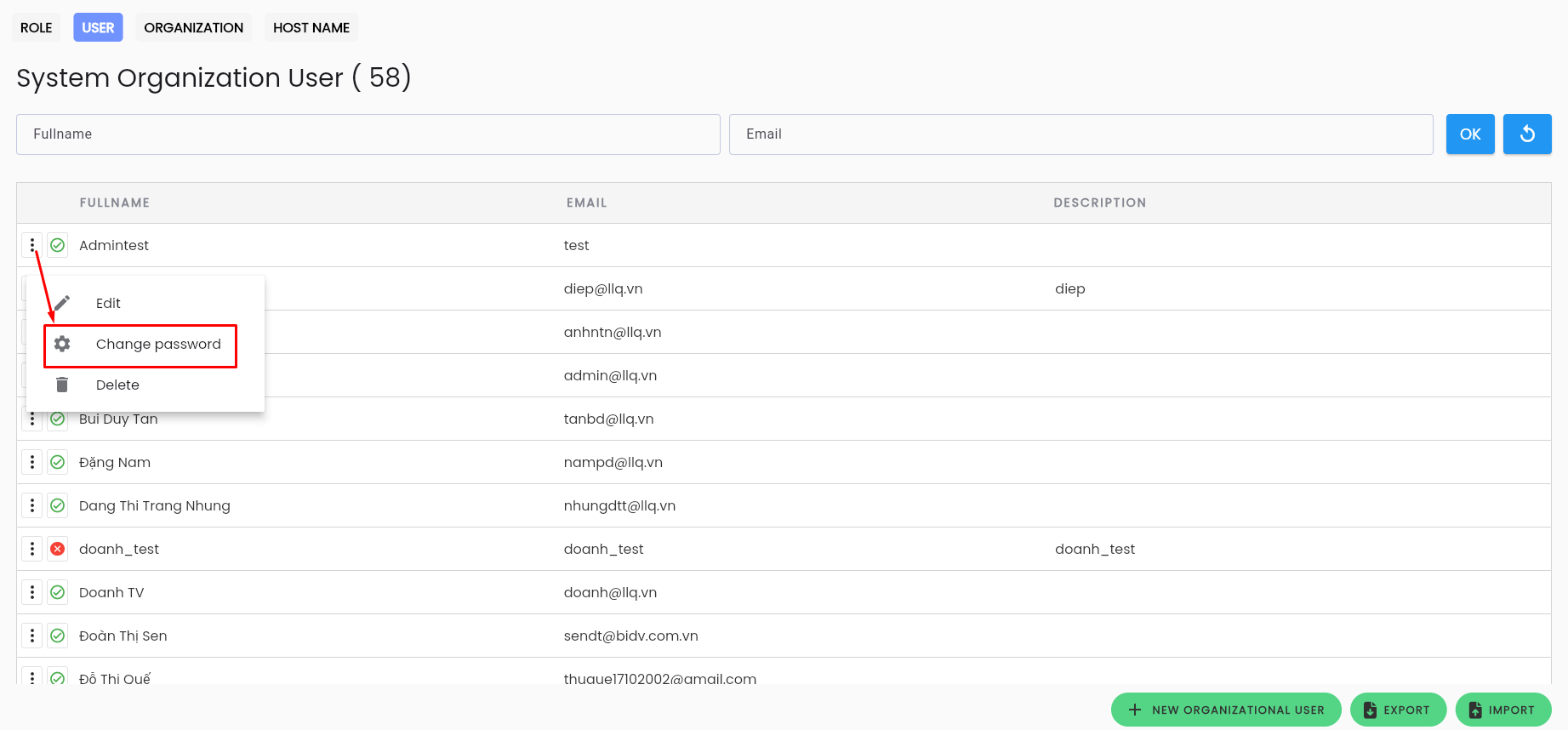The height and width of the screenshot is (730, 1568).
Task: Click the OK search button
Action: click(x=1470, y=134)
